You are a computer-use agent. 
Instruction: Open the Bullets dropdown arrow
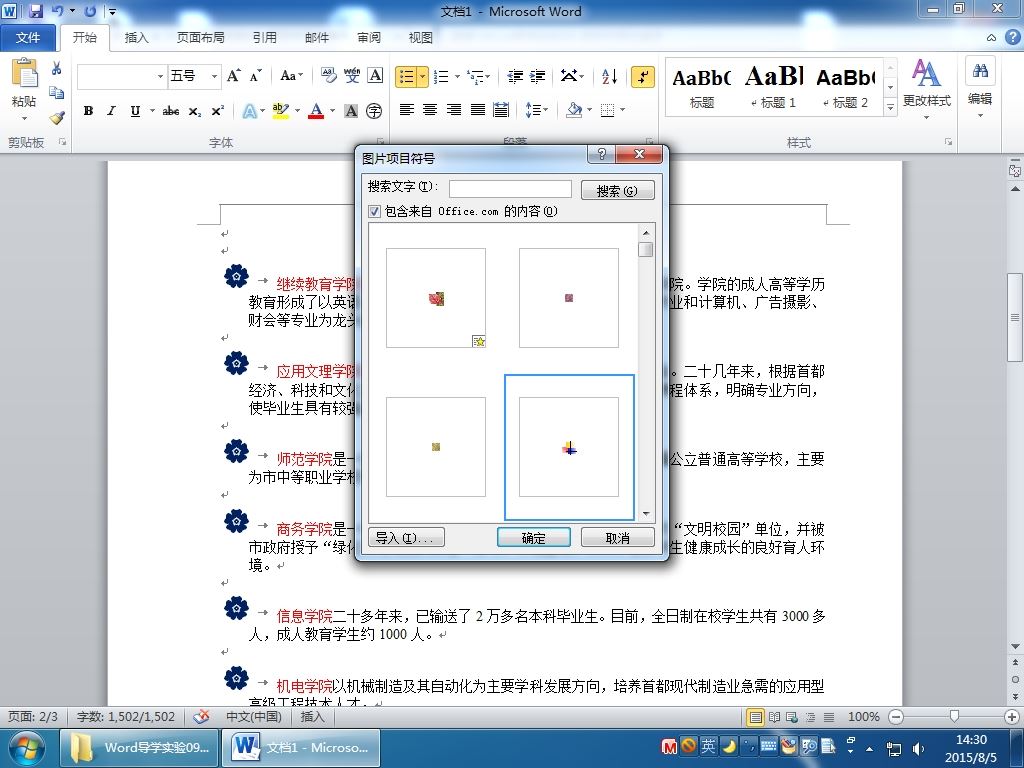coord(423,77)
